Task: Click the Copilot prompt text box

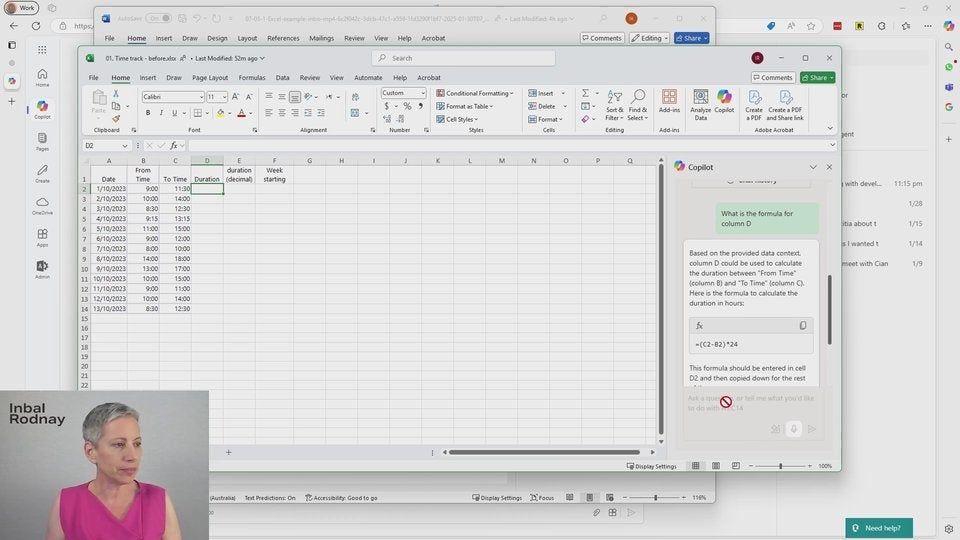Action: 751,403
